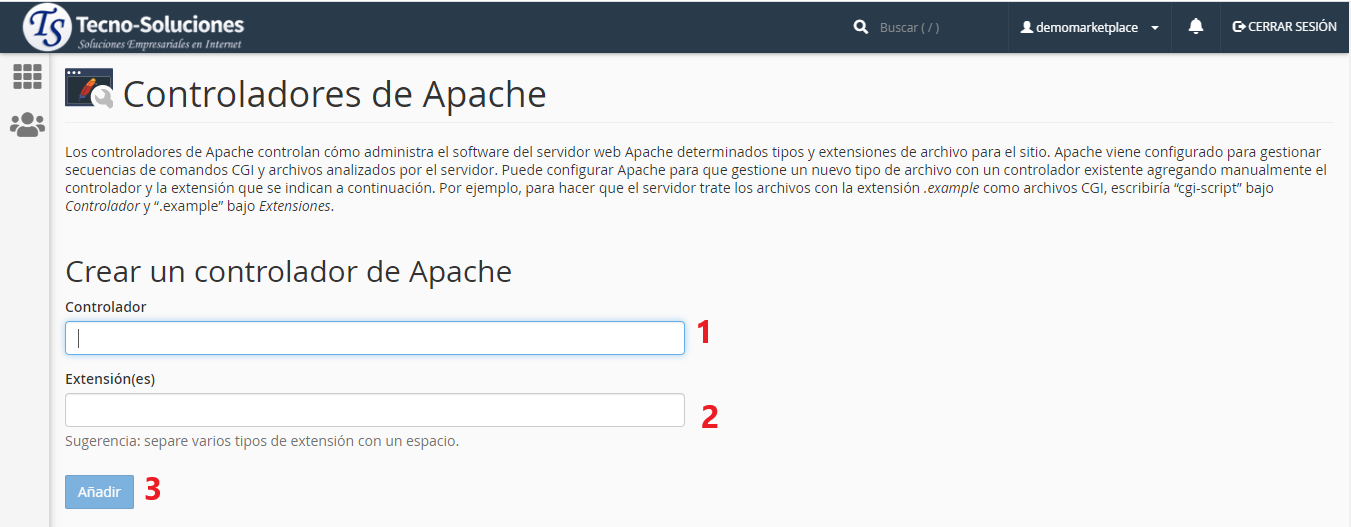Expand the demomarketplace dropdown caret
The width and height of the screenshot is (1351, 527).
pyautogui.click(x=1155, y=28)
